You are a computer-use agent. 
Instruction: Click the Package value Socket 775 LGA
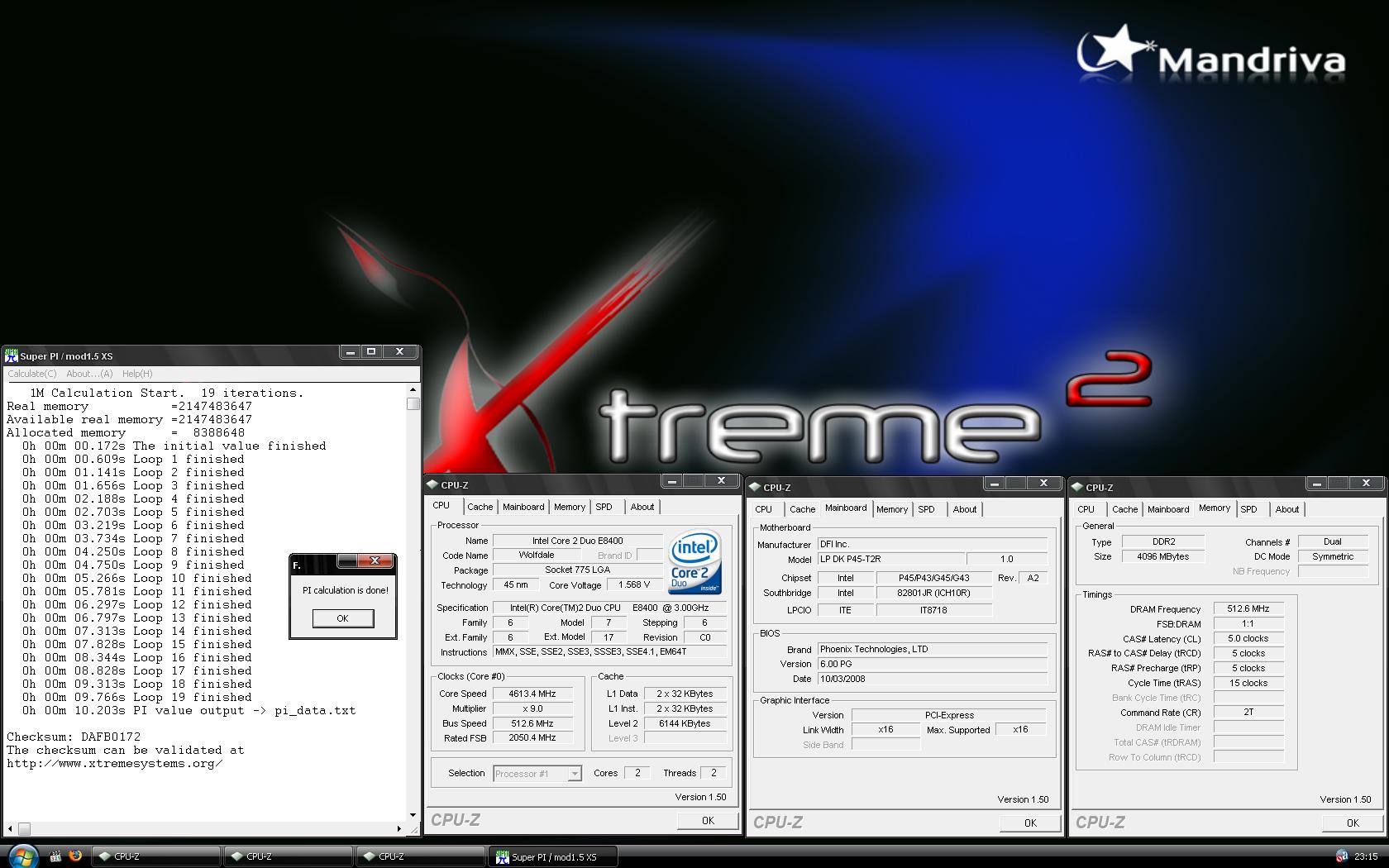tap(578, 570)
